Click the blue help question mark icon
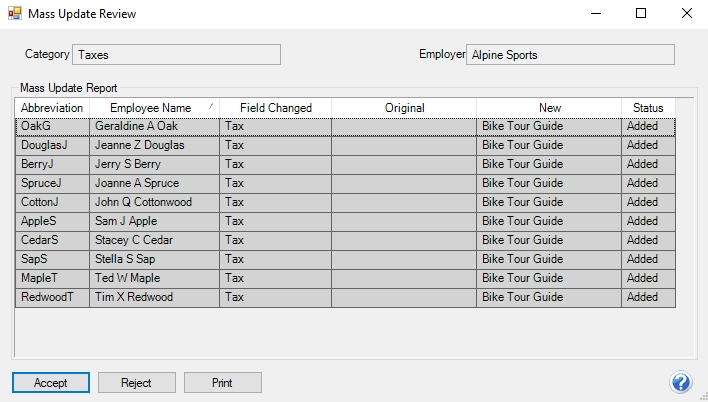 pos(680,382)
